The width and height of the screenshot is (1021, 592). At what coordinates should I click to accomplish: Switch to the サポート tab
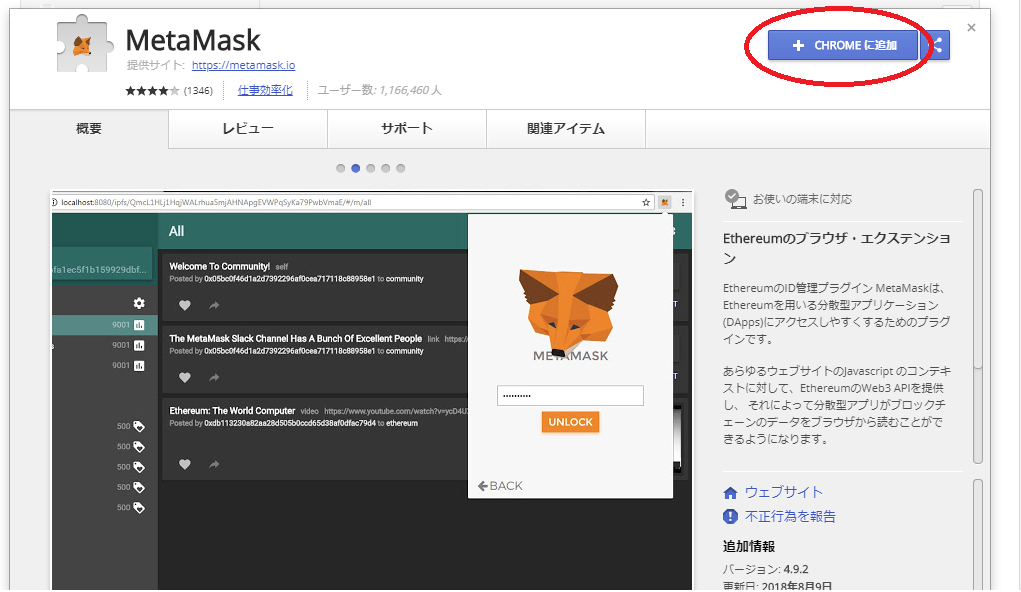(406, 129)
